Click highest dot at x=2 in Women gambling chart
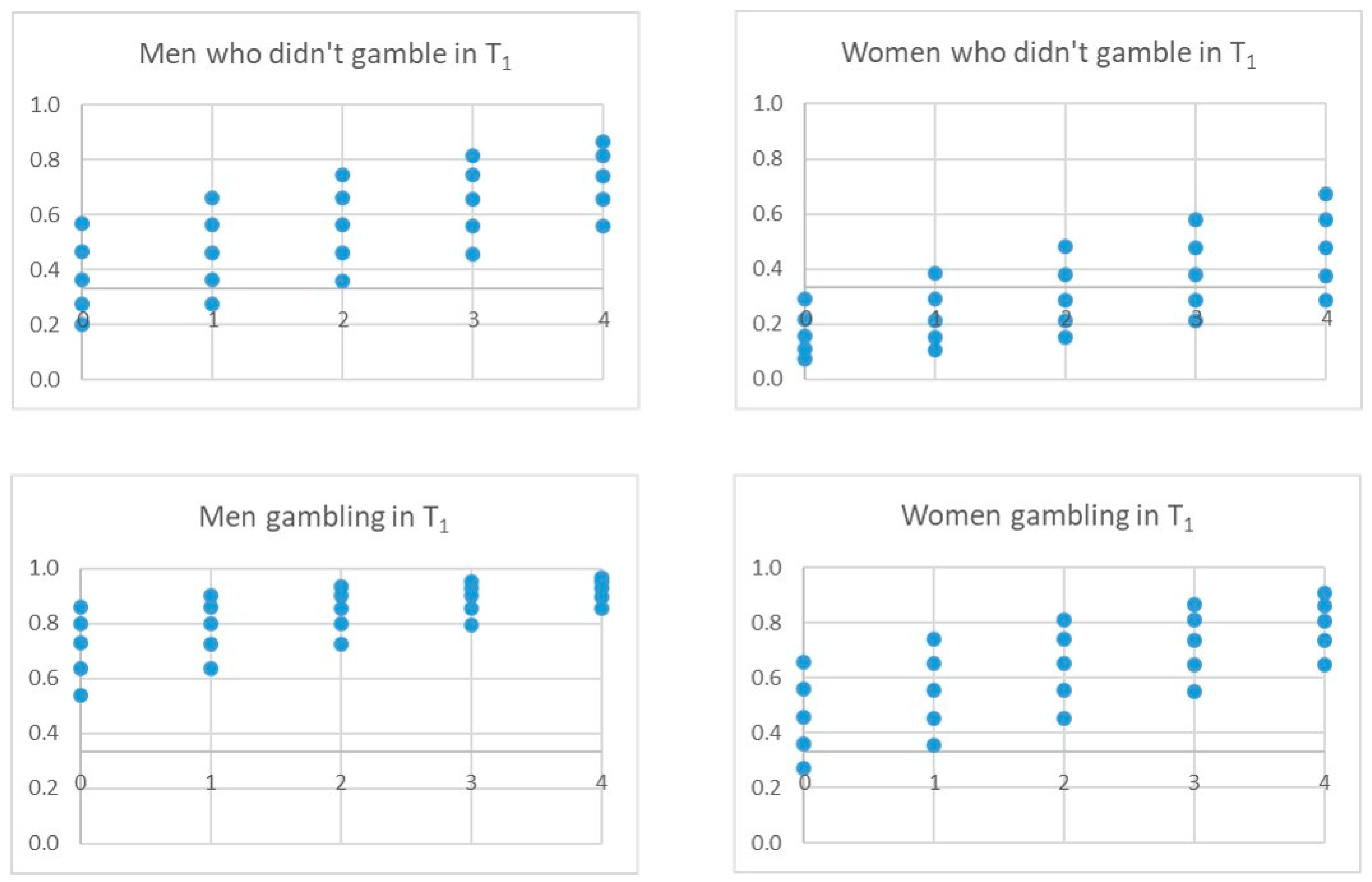The width and height of the screenshot is (1372, 882). [x=1065, y=620]
